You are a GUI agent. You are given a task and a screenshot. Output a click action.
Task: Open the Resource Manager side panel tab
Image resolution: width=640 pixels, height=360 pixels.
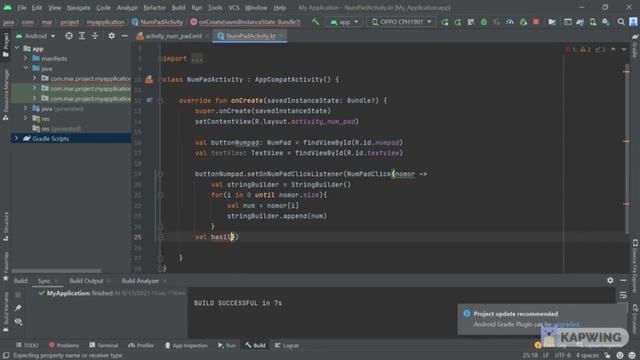coord(6,94)
